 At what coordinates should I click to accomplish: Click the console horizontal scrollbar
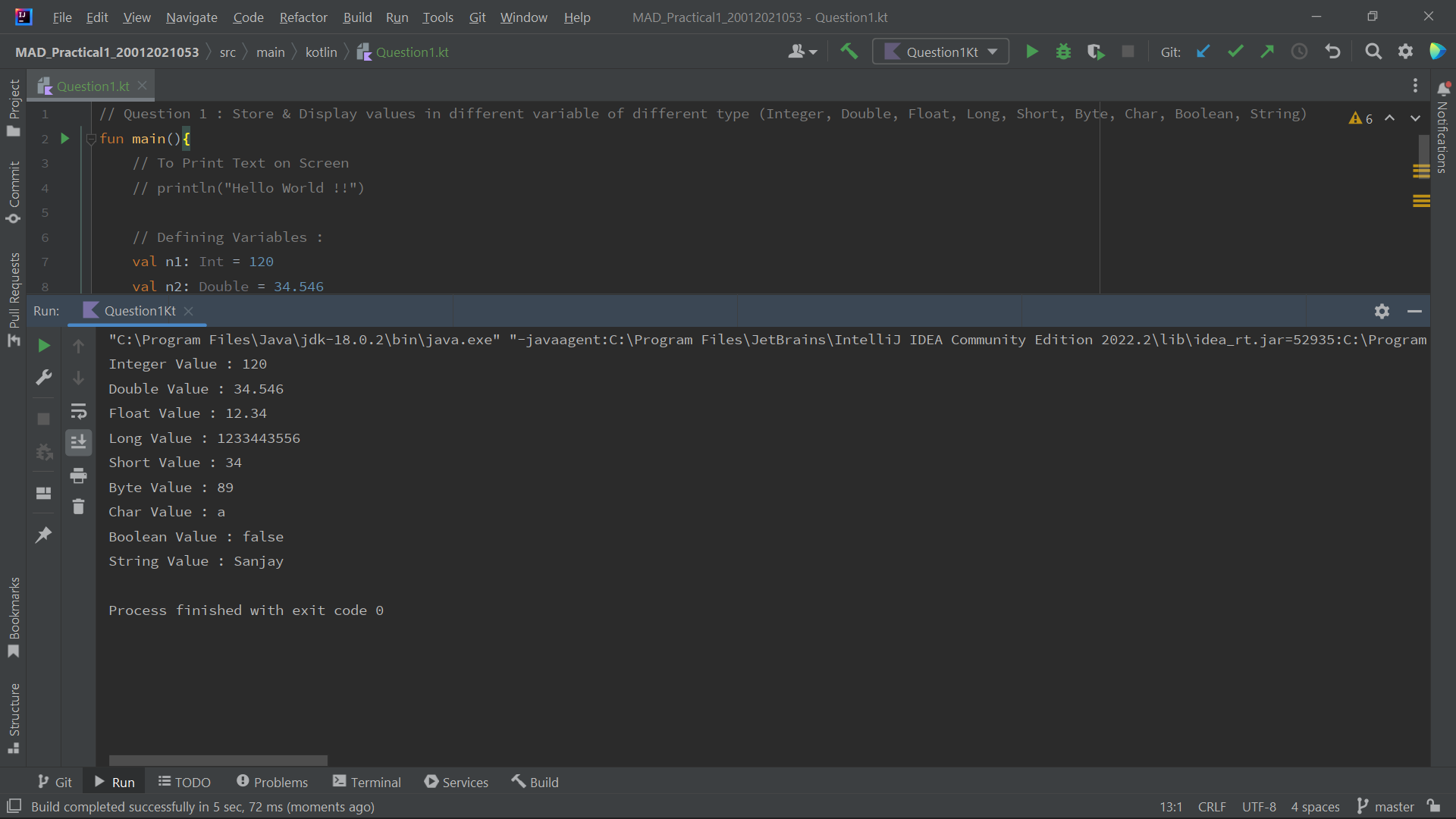[218, 760]
